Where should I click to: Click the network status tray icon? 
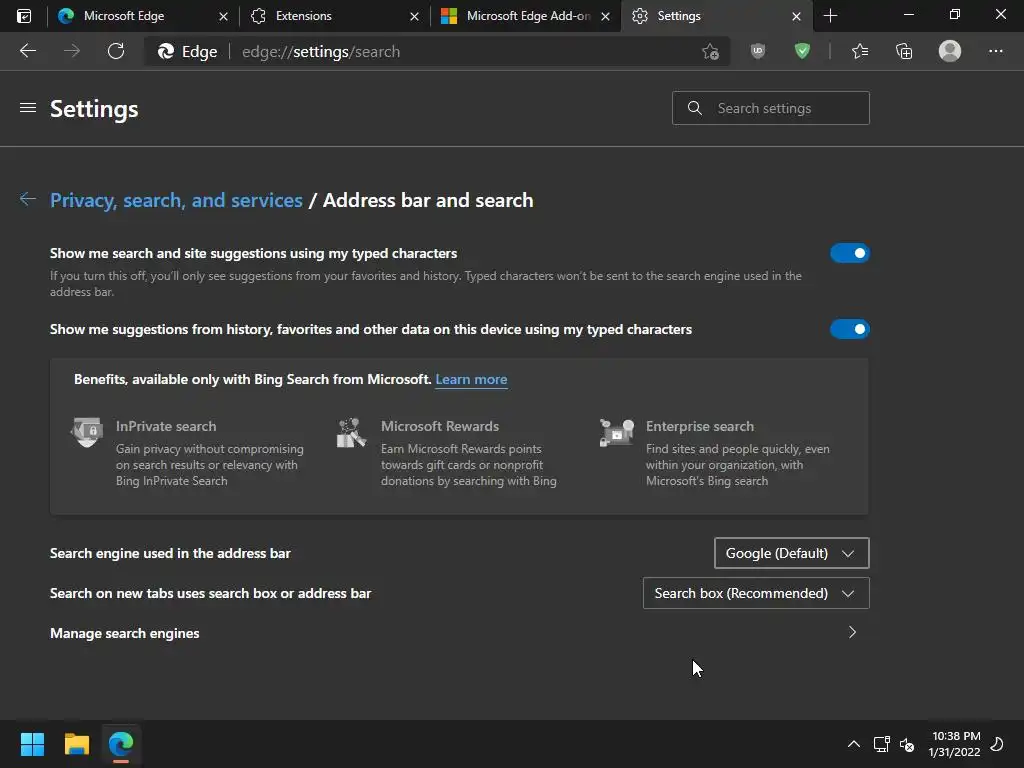882,744
